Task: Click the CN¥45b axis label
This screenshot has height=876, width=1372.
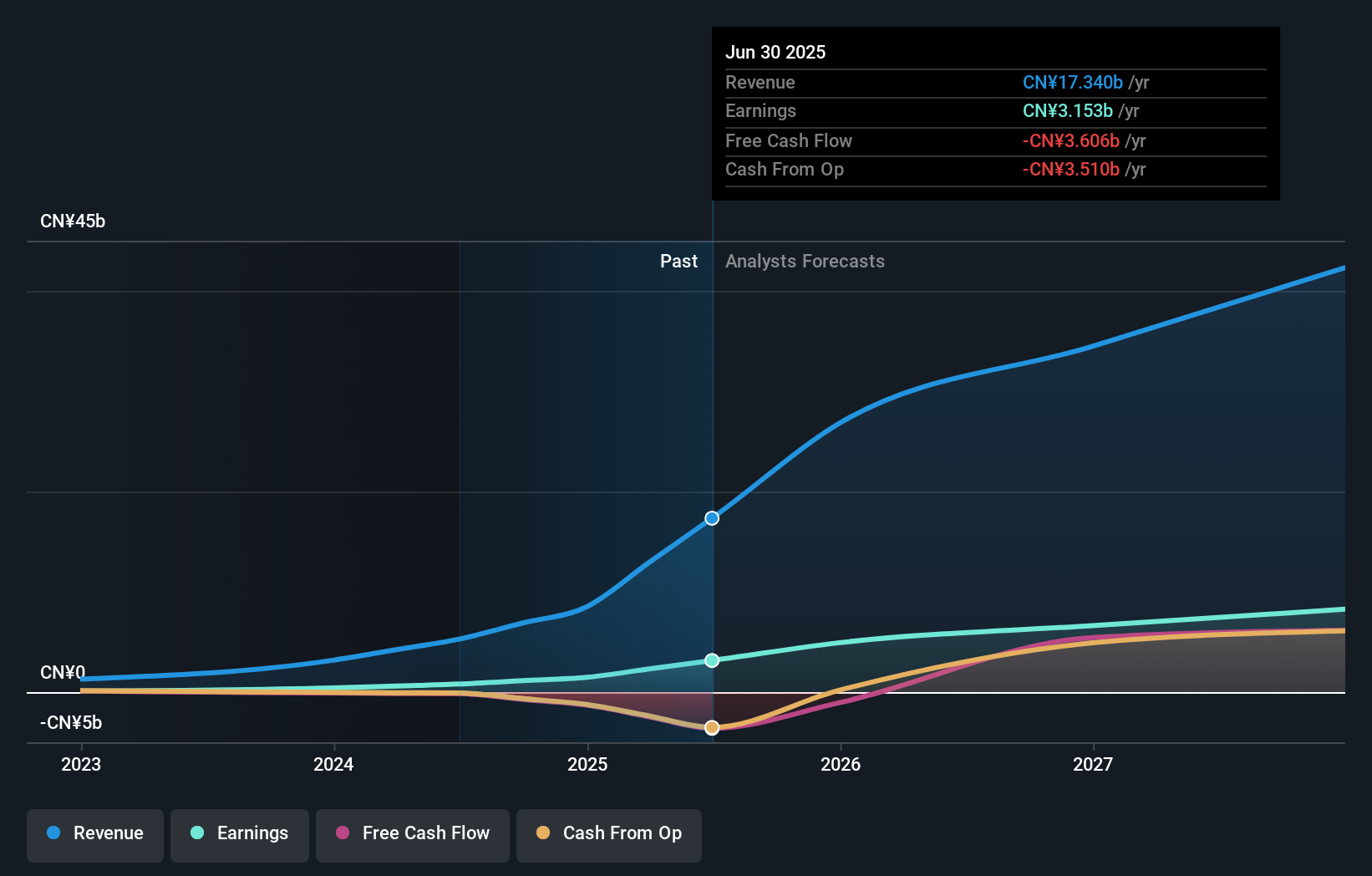Action: [x=74, y=221]
